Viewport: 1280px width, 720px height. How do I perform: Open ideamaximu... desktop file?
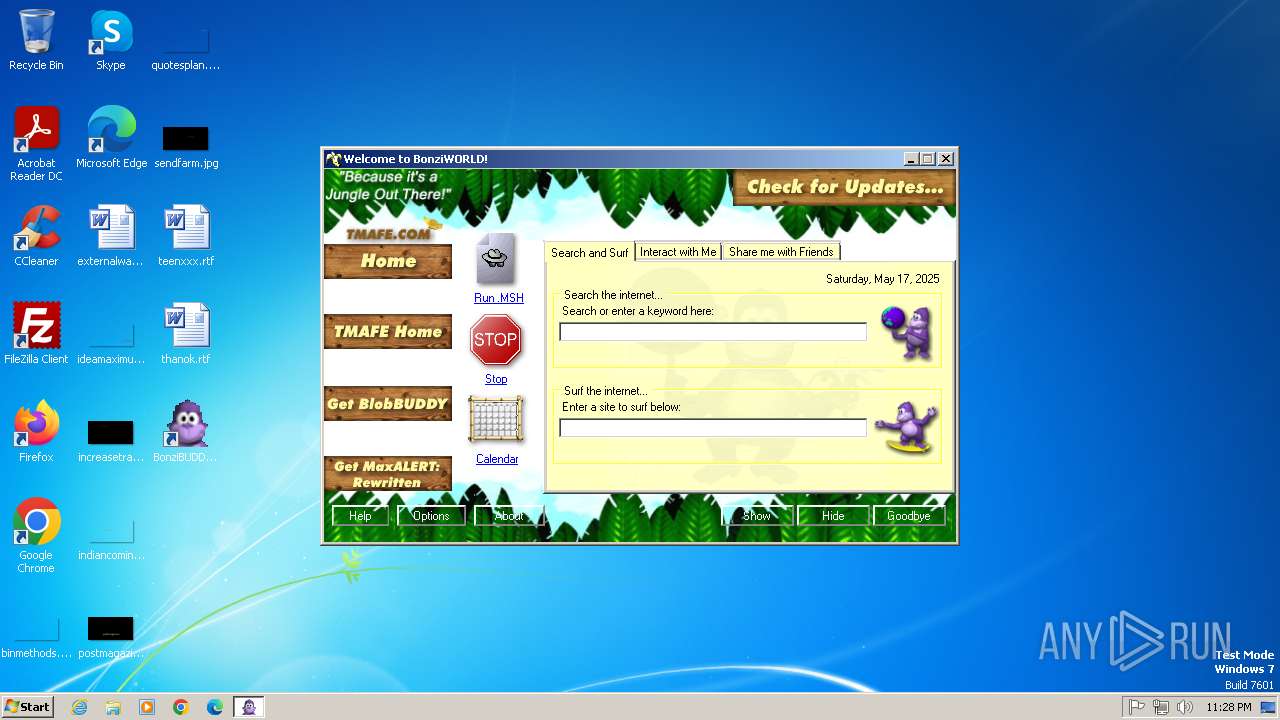(111, 342)
